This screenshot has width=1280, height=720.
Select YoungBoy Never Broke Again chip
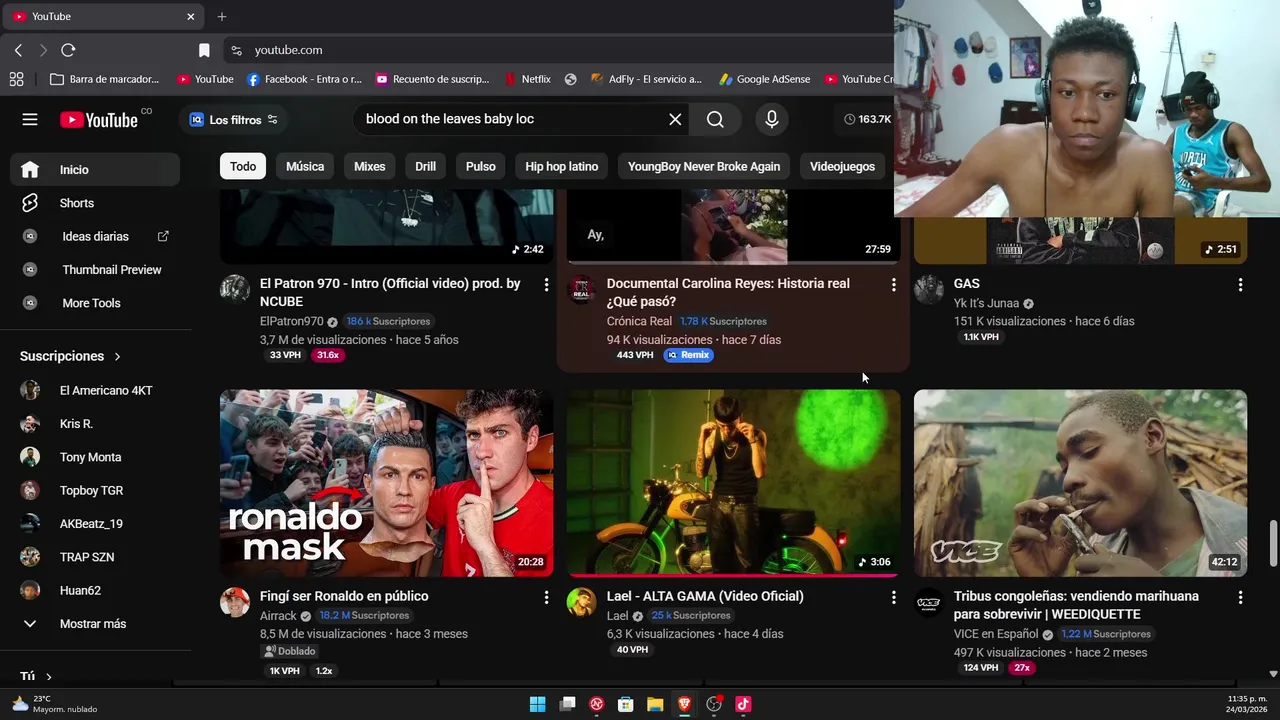coord(704,166)
